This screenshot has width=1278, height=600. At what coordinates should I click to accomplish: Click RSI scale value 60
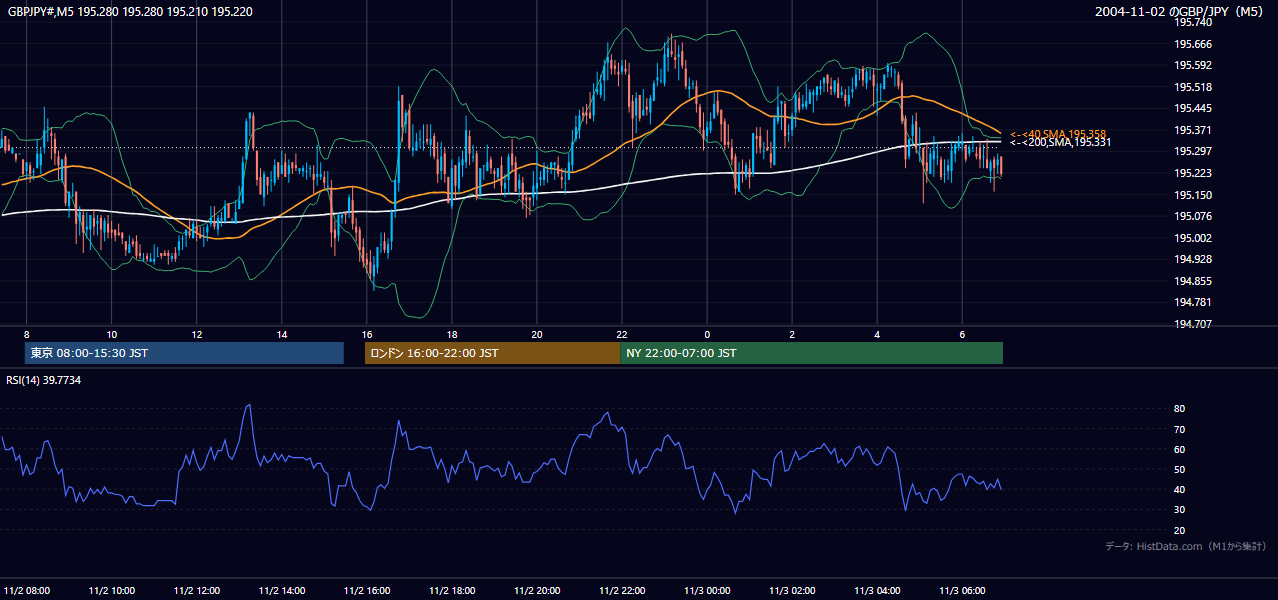coord(1180,449)
